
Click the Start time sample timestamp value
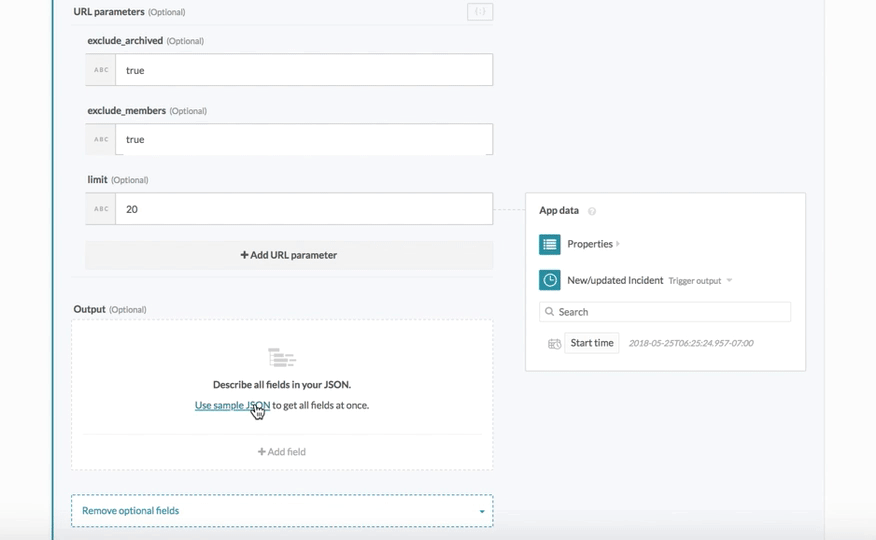pos(691,343)
